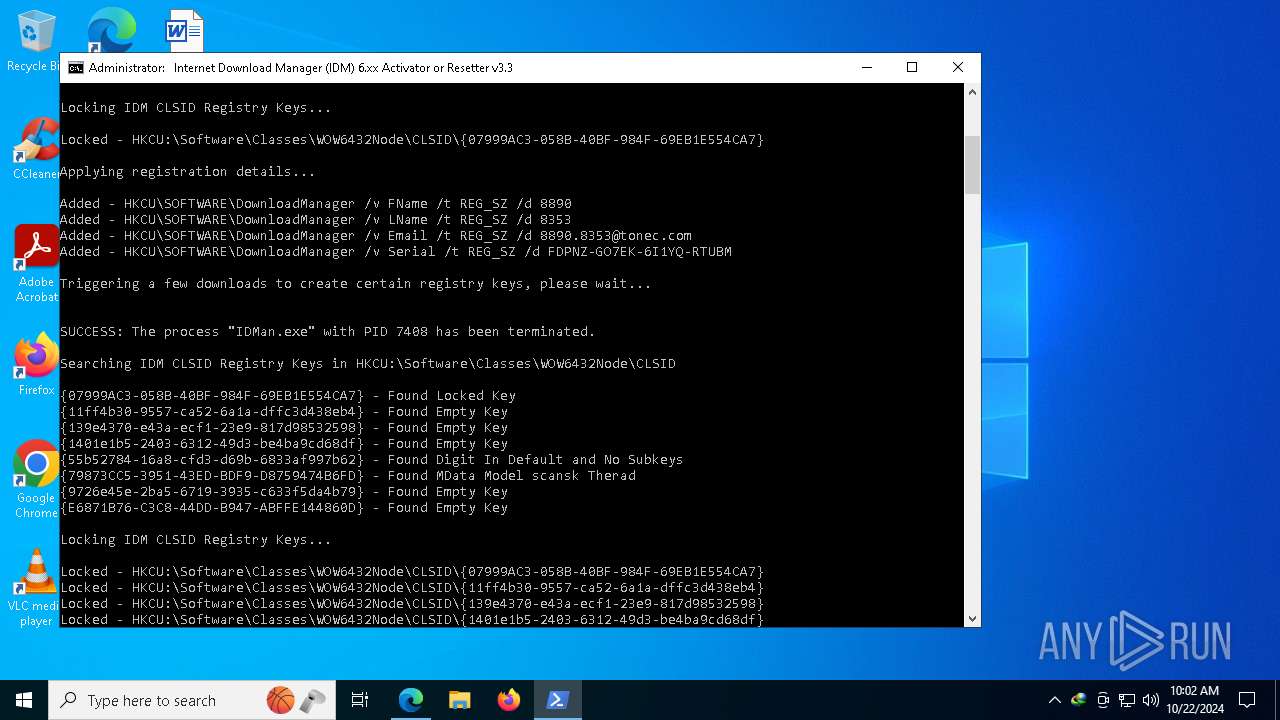The width and height of the screenshot is (1280, 720).
Task: Click the 'Searching IDM CLSID Registry Keys' line
Action: [368, 364]
